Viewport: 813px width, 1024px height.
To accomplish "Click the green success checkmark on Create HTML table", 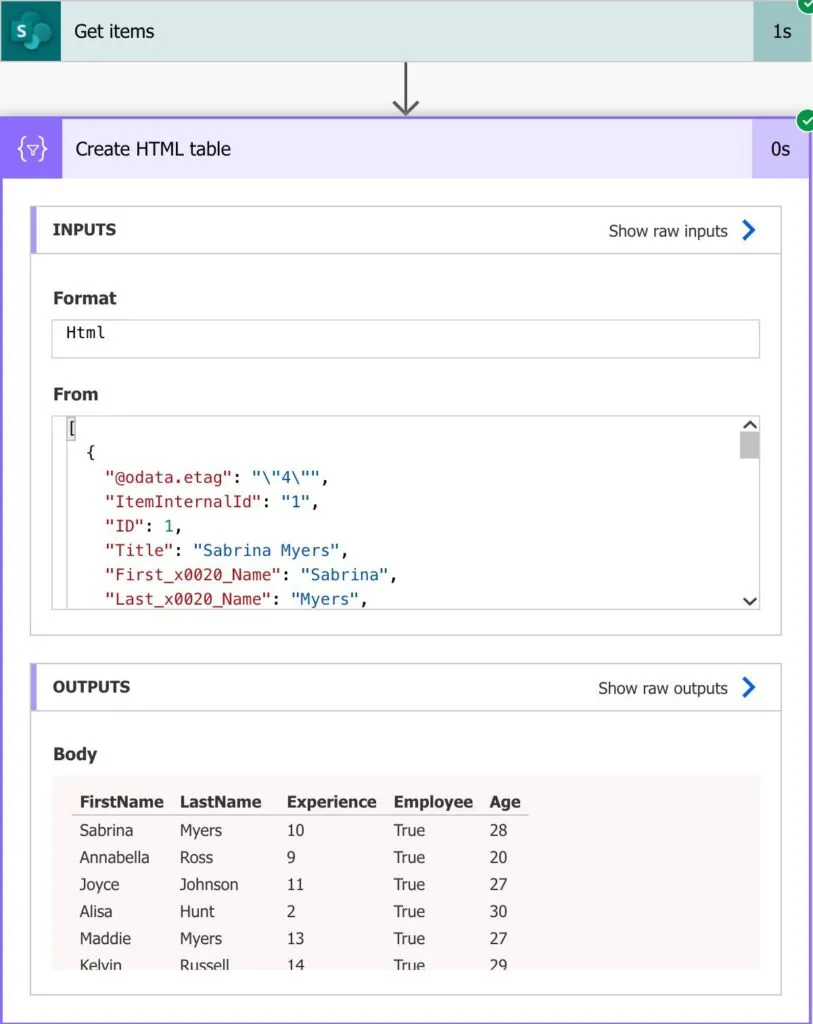I will tap(805, 121).
